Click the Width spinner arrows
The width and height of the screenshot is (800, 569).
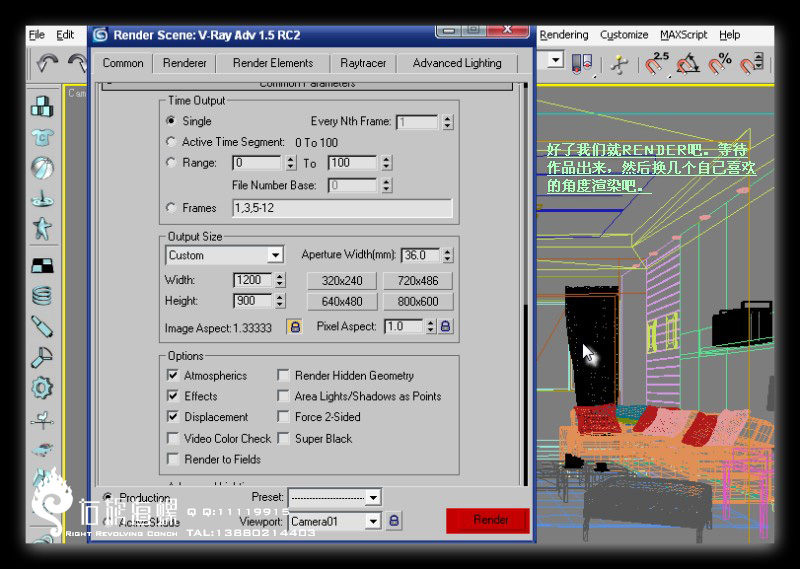pyautogui.click(x=280, y=280)
